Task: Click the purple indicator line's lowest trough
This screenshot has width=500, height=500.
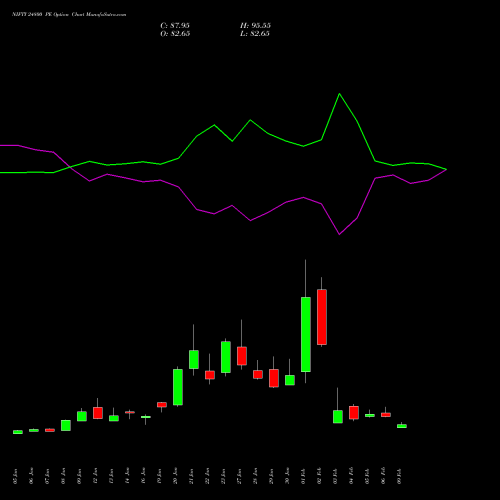Action: coord(339,234)
